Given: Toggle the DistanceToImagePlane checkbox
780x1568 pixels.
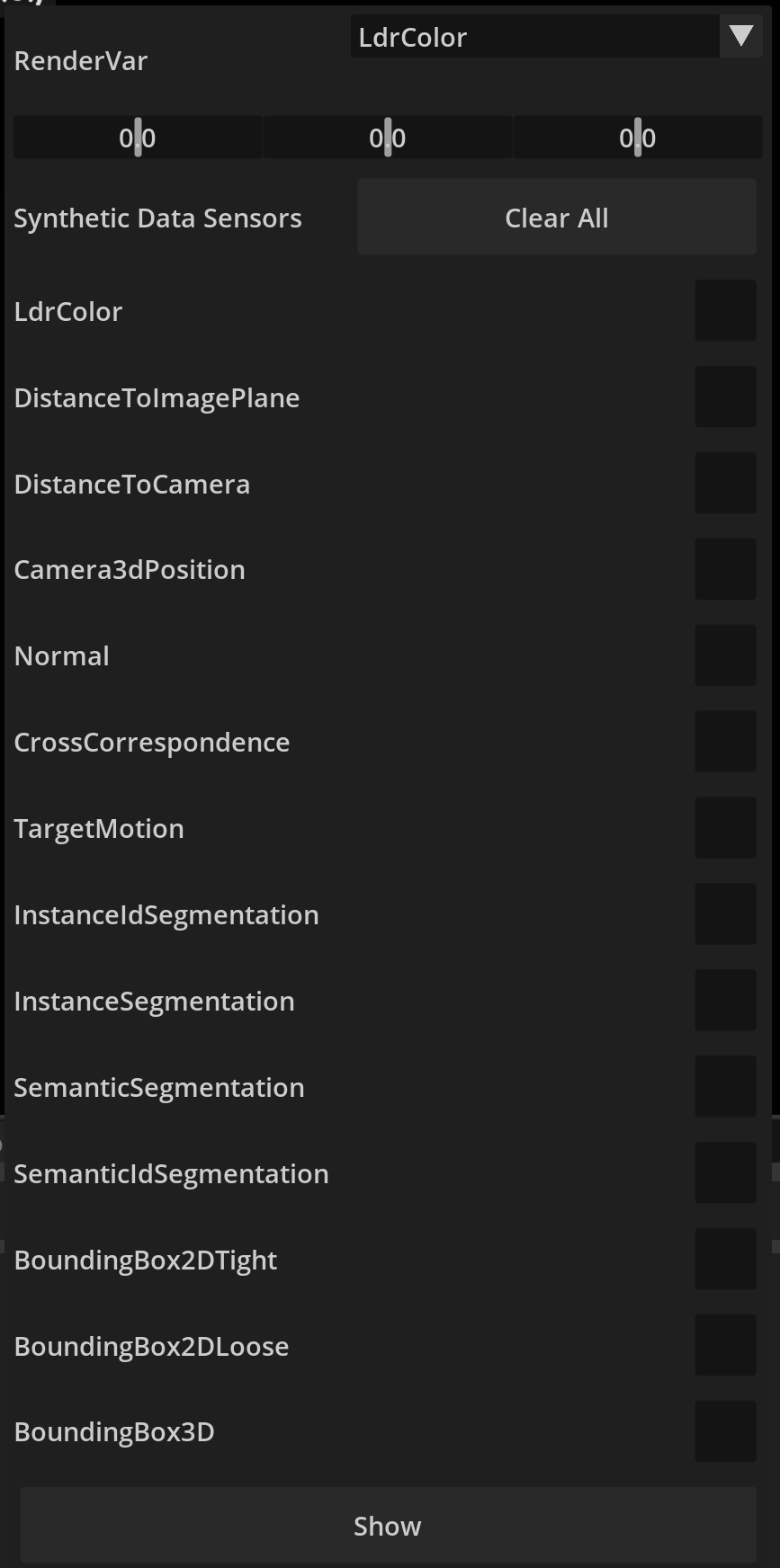Looking at the screenshot, I should click(x=725, y=396).
